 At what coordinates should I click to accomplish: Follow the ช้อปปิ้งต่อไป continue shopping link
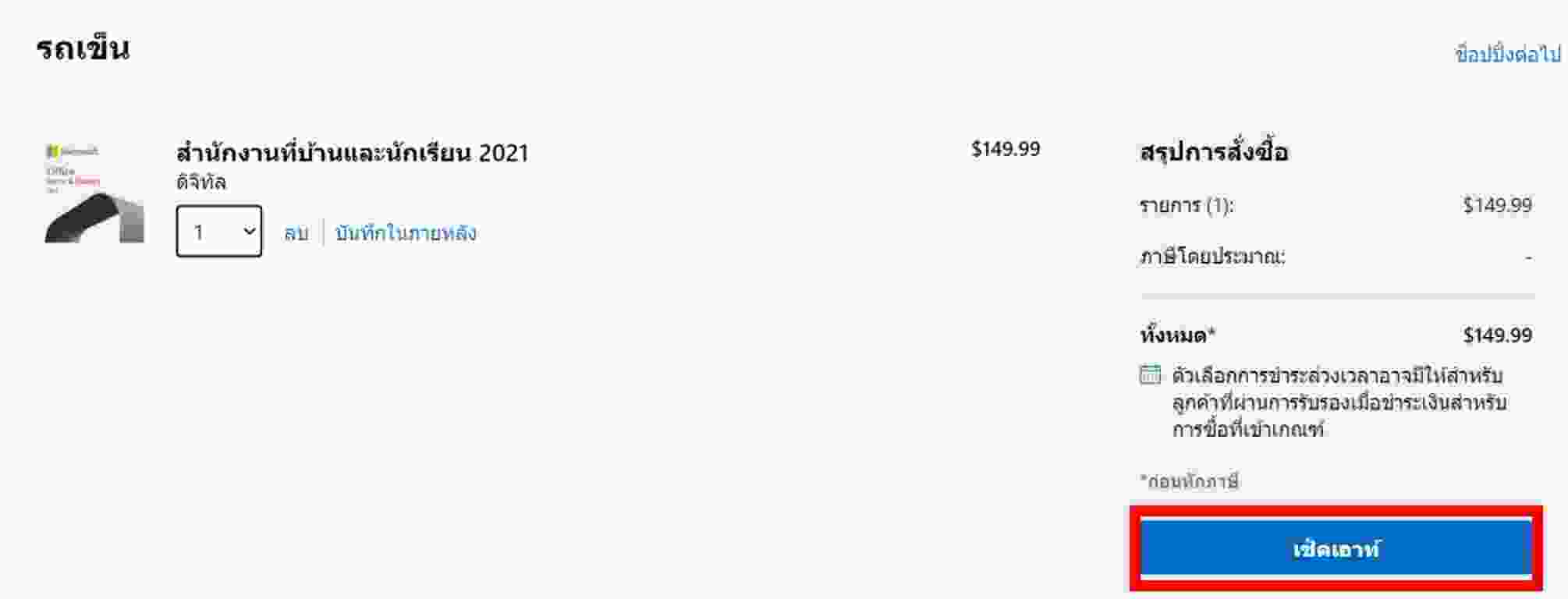pos(1507,54)
